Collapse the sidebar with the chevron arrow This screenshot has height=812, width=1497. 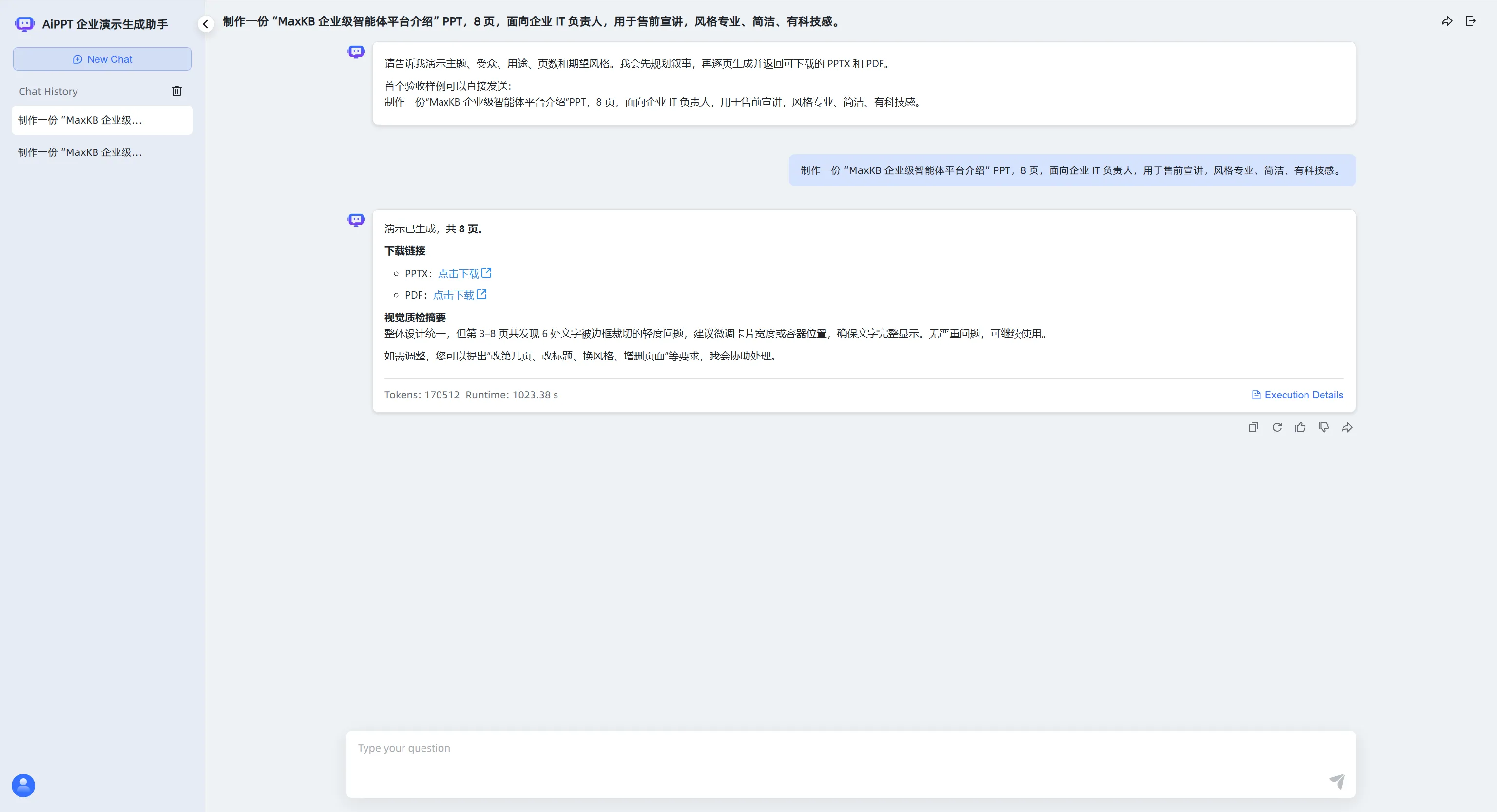pos(206,24)
